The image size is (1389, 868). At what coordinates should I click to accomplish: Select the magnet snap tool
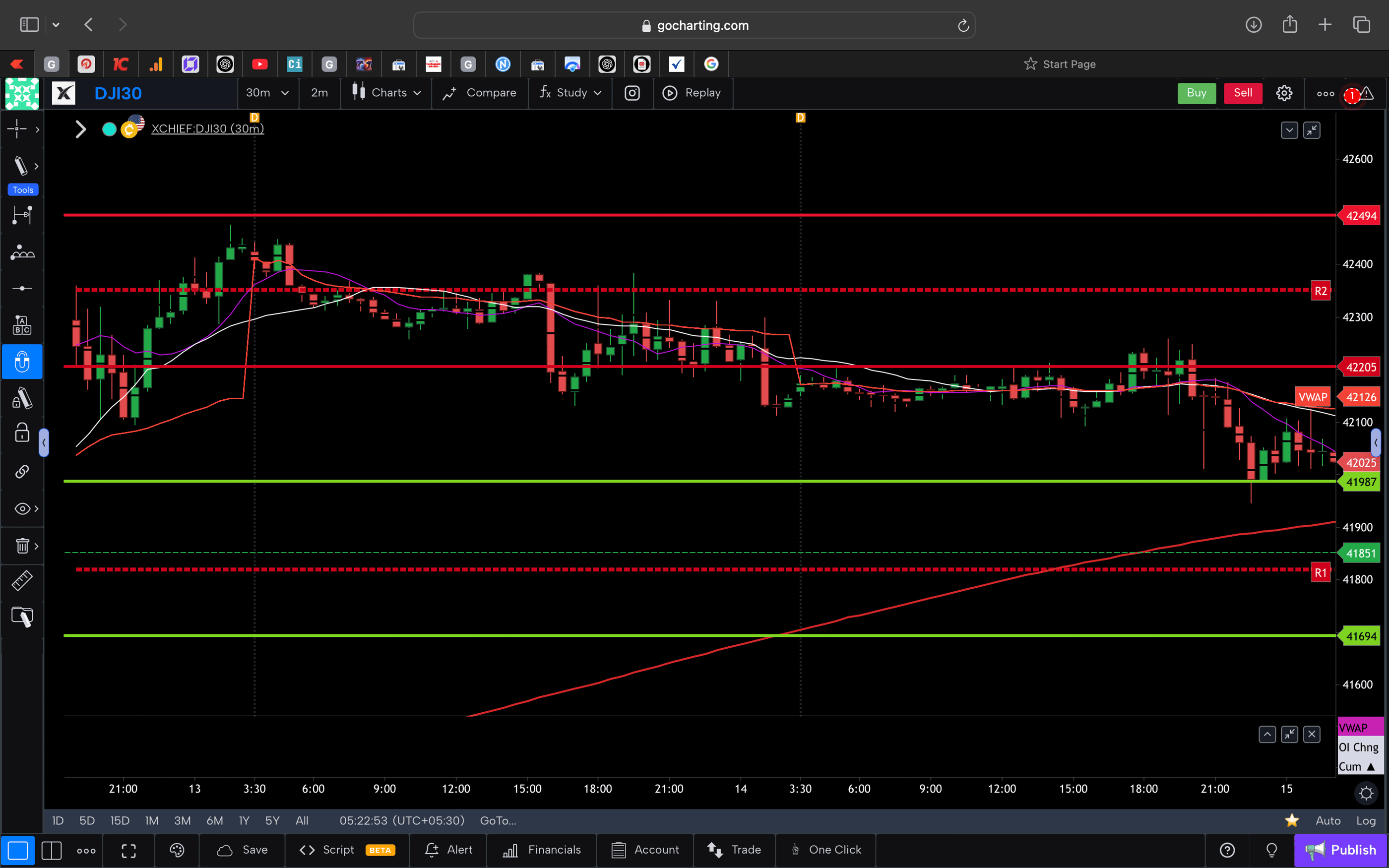click(x=22, y=362)
